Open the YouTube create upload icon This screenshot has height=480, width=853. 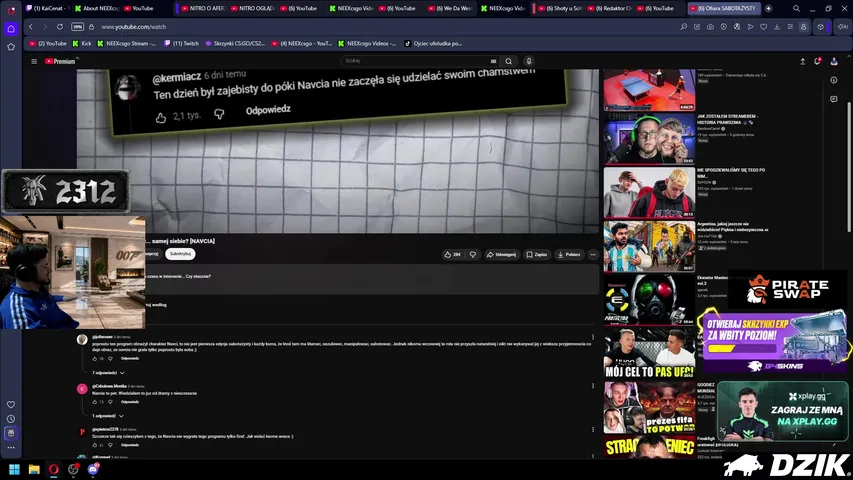point(802,61)
